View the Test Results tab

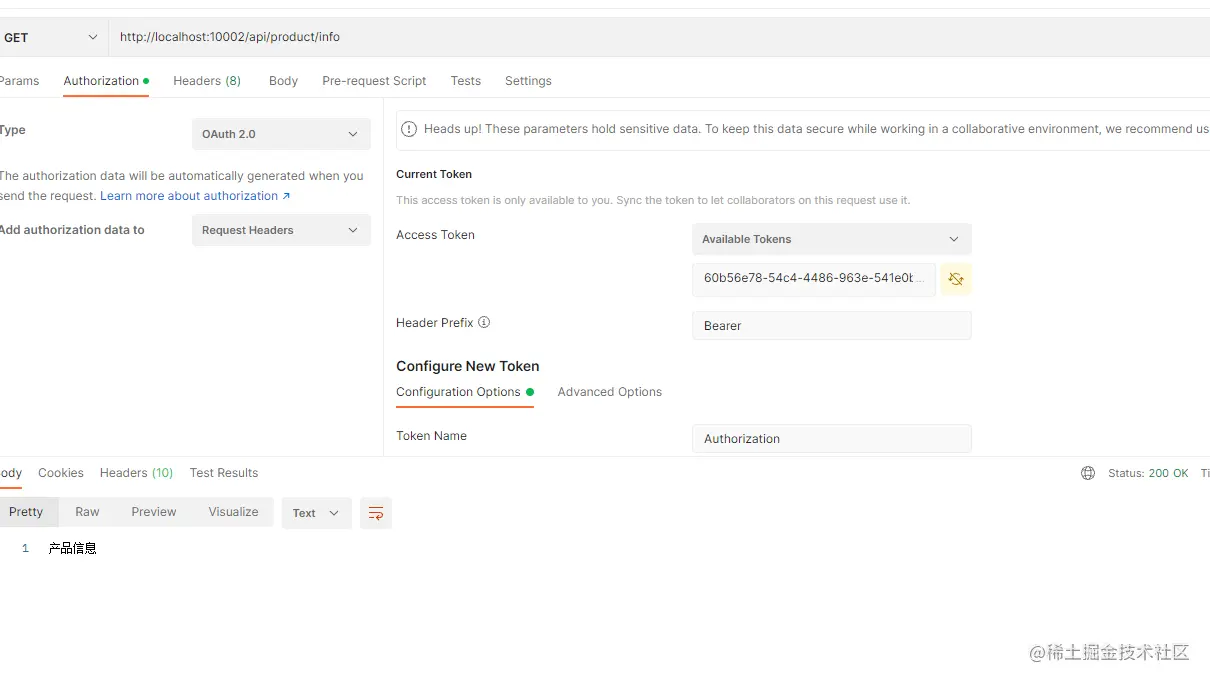223,472
